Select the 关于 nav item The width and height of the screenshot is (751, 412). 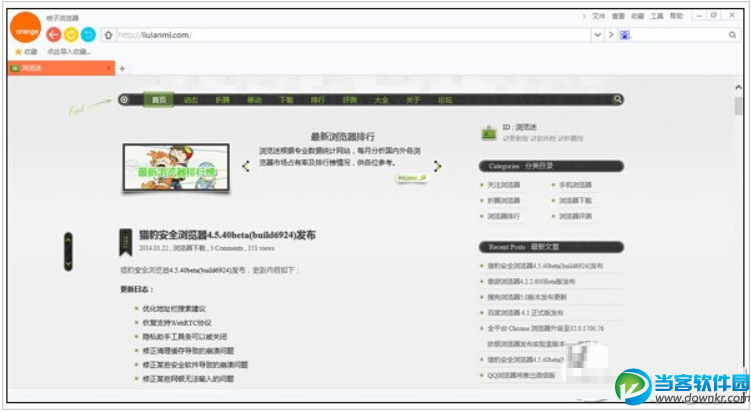[x=413, y=100]
